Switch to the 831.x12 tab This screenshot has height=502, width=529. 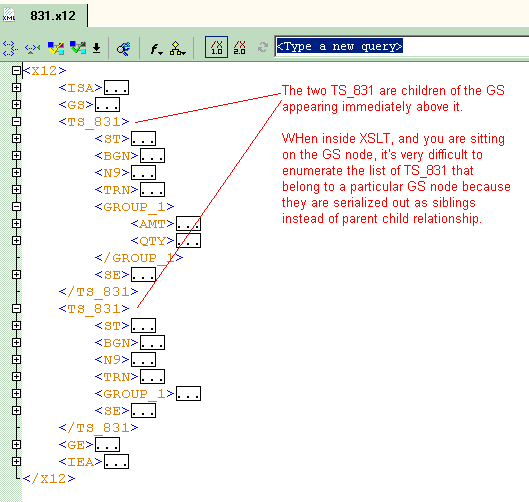53,16
